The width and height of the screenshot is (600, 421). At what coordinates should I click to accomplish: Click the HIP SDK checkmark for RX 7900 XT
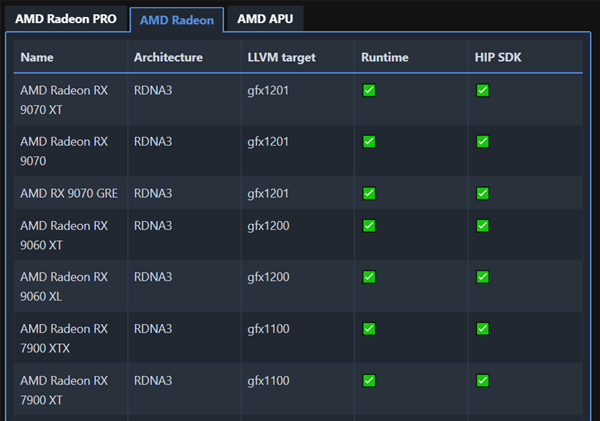(x=483, y=380)
